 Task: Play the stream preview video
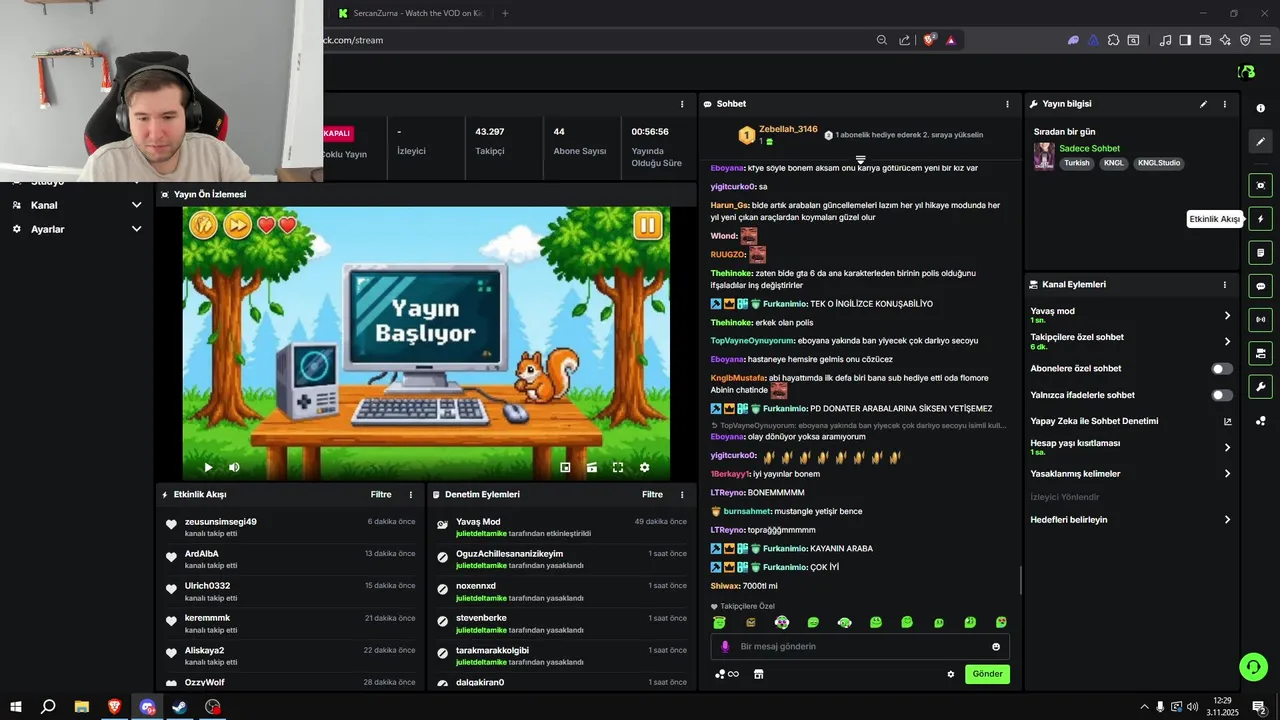tap(208, 467)
